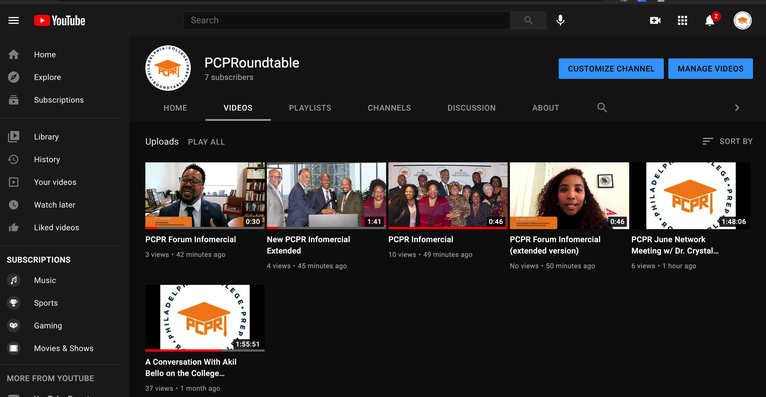Click the Music subscription icon

(x=14, y=280)
